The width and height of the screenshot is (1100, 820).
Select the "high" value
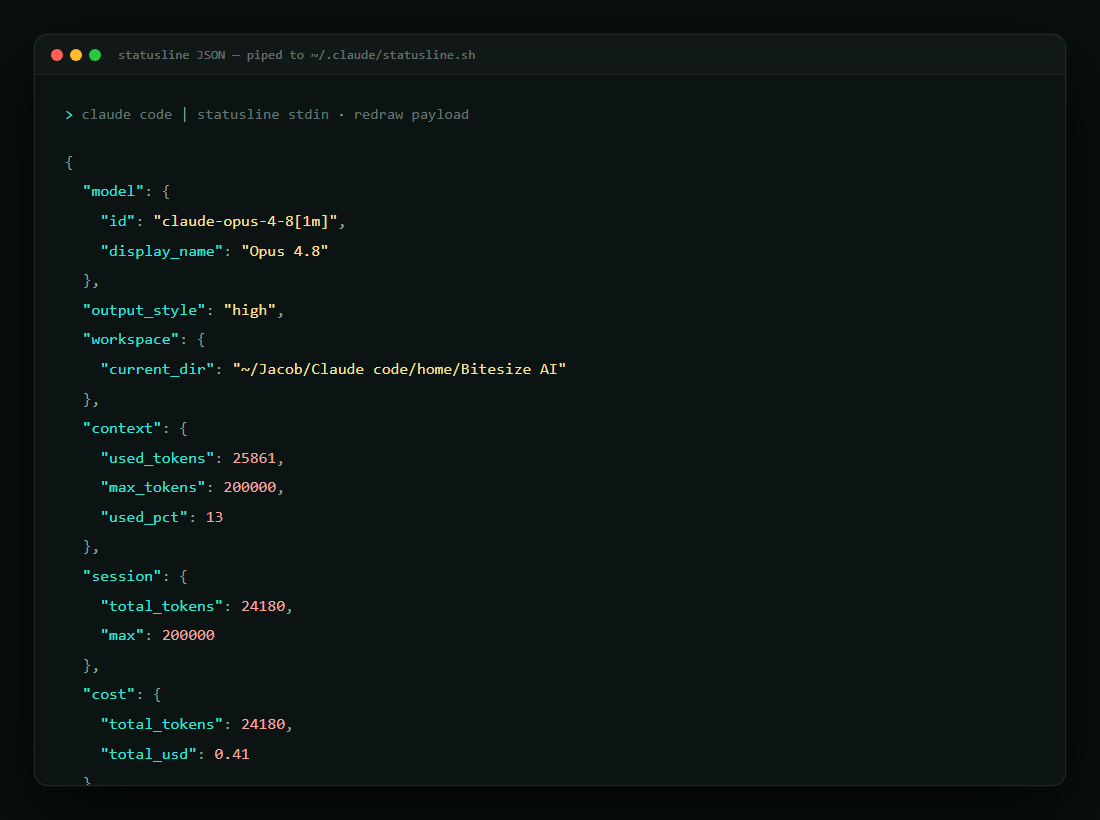click(x=250, y=310)
